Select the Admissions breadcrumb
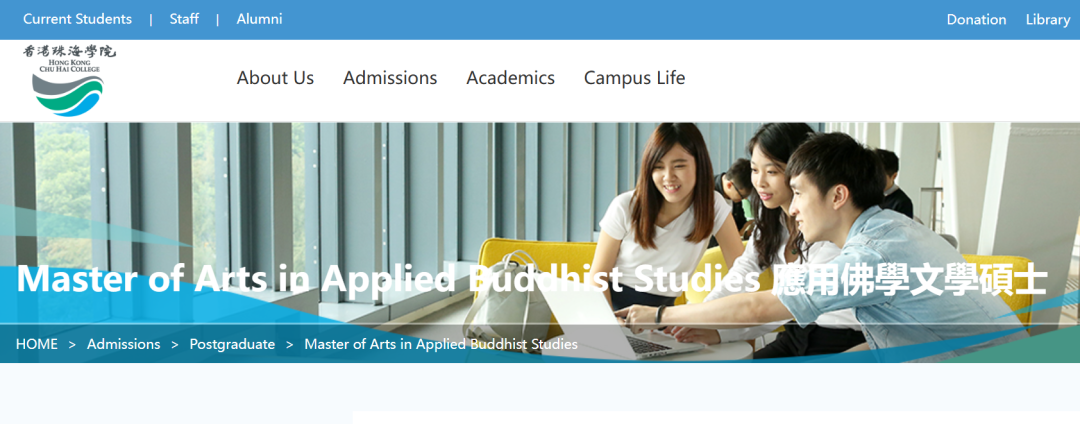Image resolution: width=1080 pixels, height=424 pixels. click(123, 344)
